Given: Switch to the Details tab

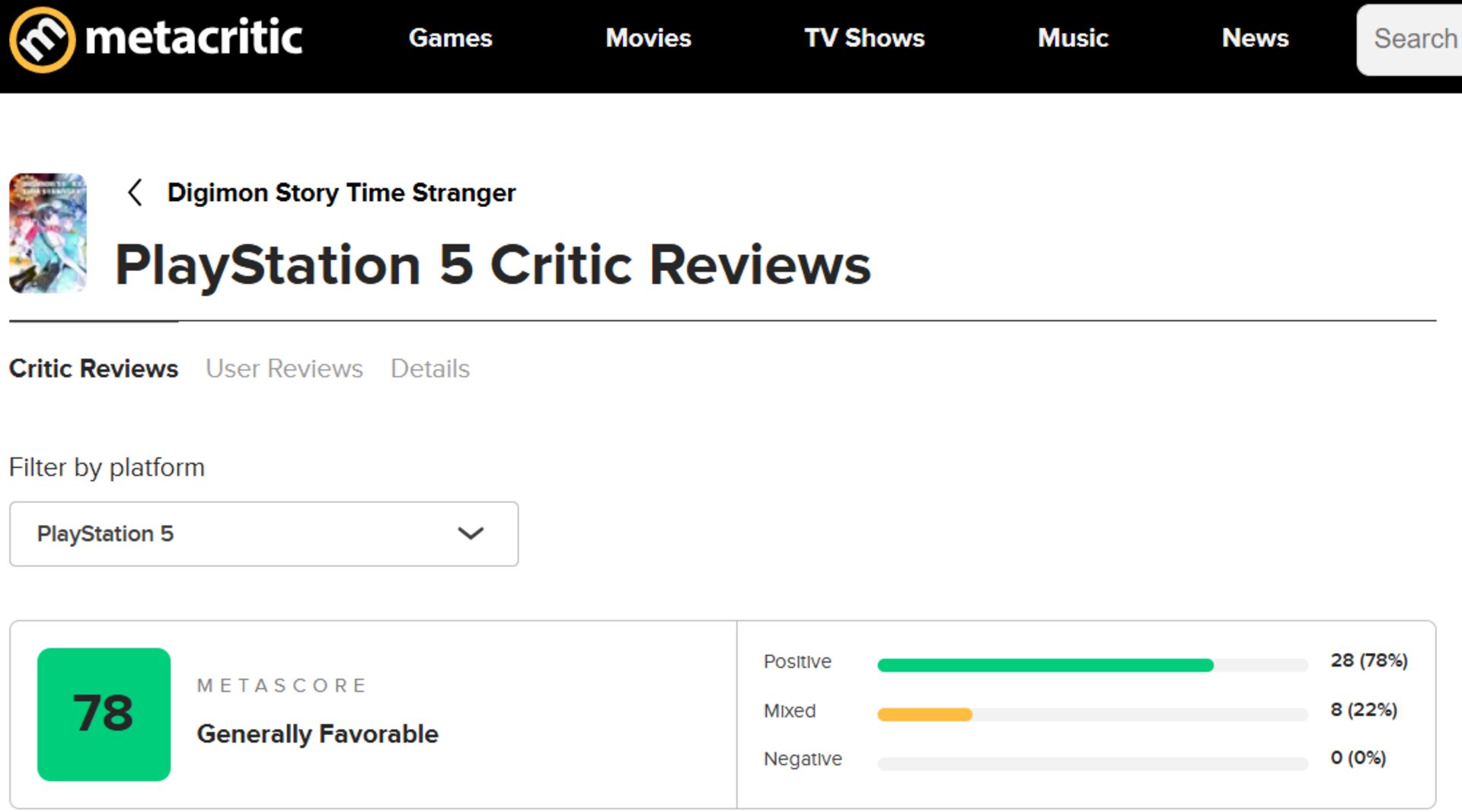Looking at the screenshot, I should click(430, 368).
